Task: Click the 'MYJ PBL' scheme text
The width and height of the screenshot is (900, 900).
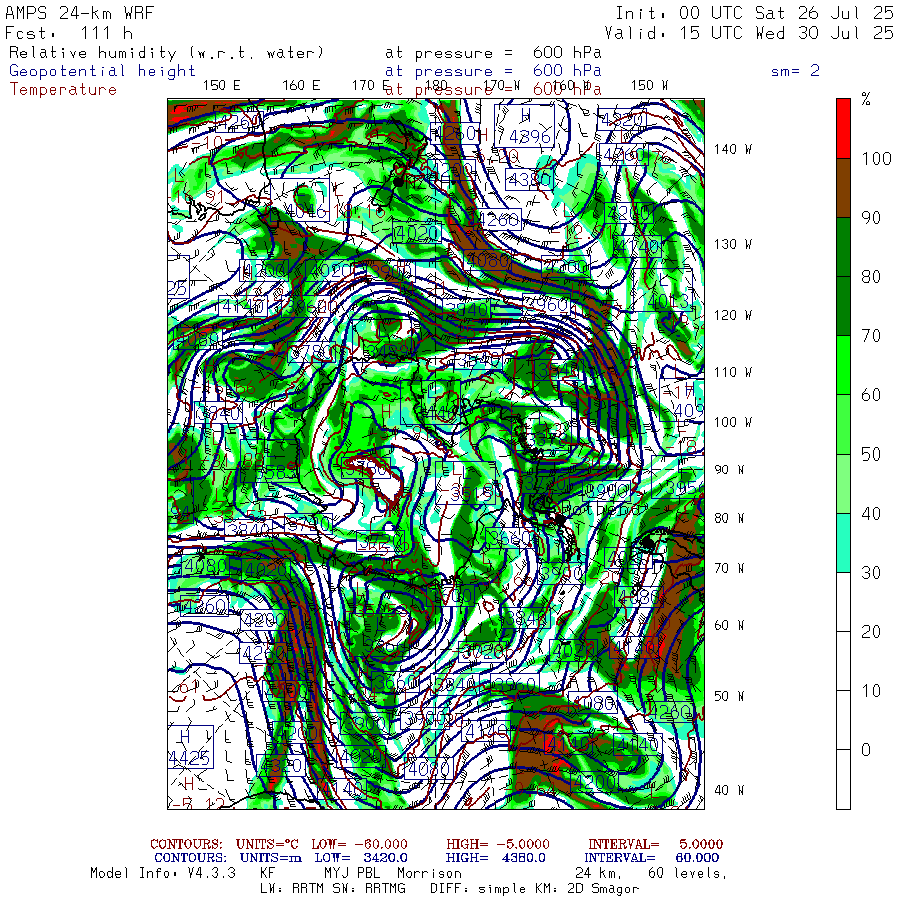Action: (x=351, y=874)
